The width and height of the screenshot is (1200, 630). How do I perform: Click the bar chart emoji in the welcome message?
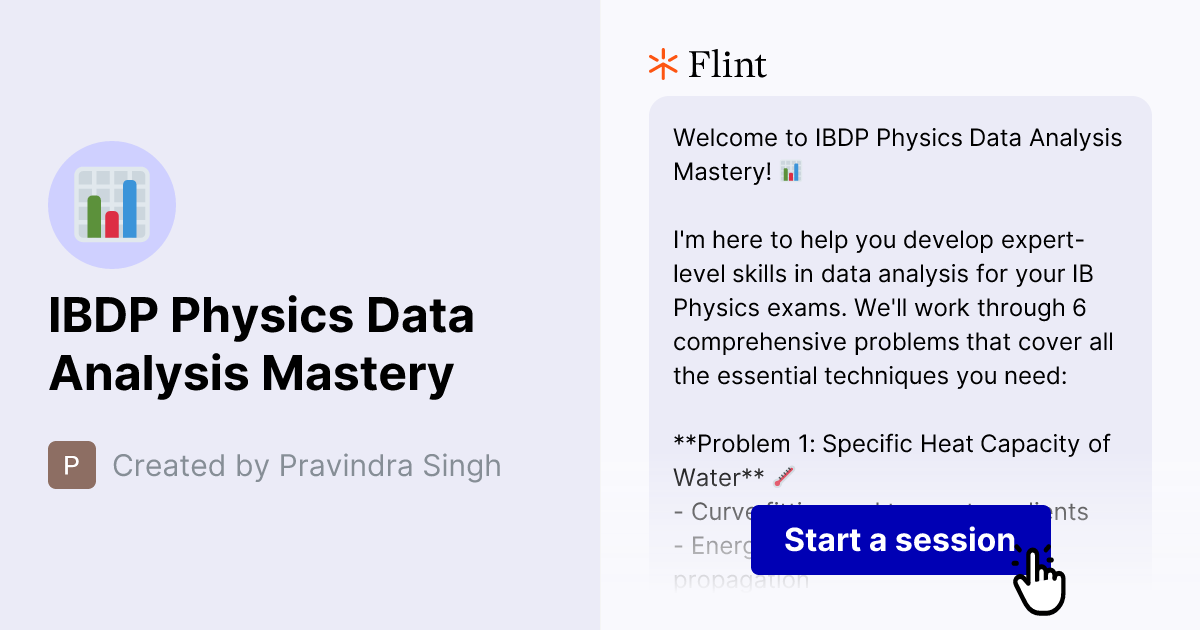[x=791, y=171]
